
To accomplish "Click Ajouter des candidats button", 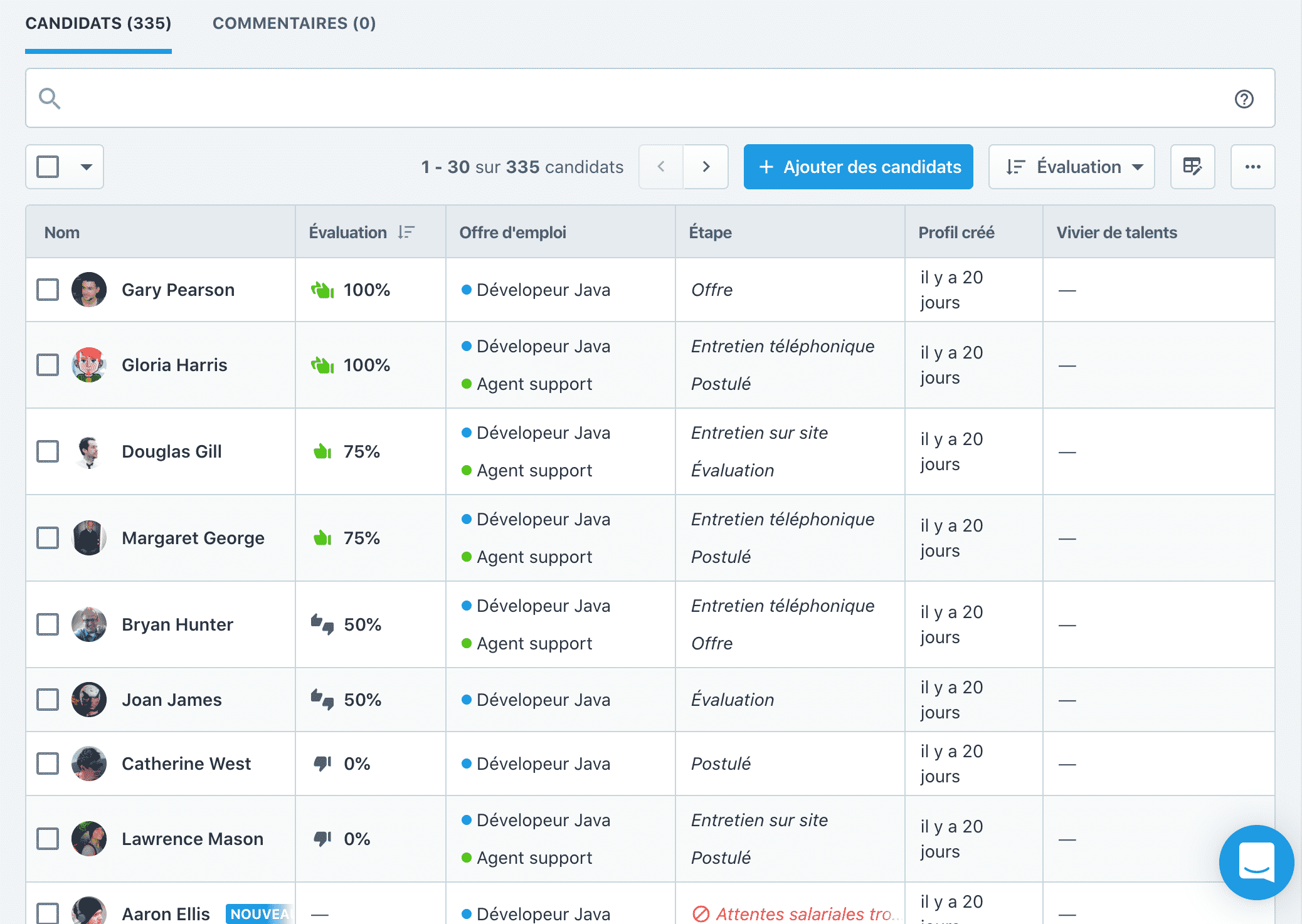I will pos(858,167).
